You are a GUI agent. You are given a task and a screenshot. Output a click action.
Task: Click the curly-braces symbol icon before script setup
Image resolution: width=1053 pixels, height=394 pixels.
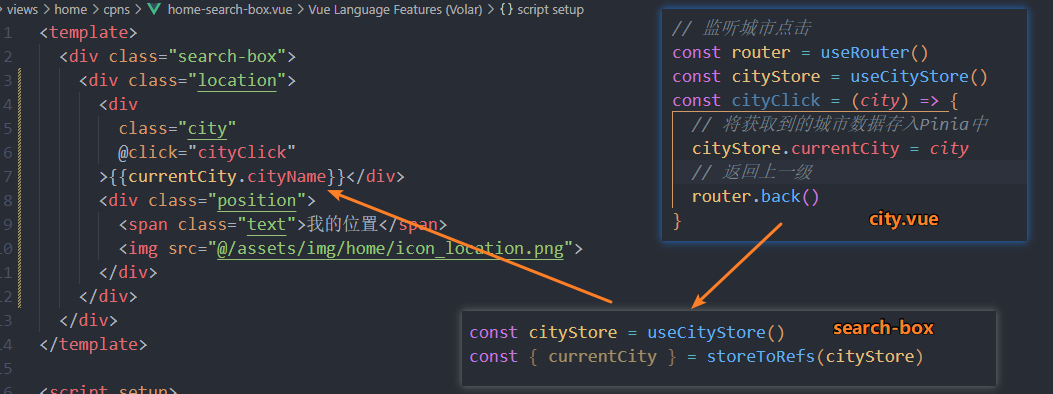click(506, 9)
